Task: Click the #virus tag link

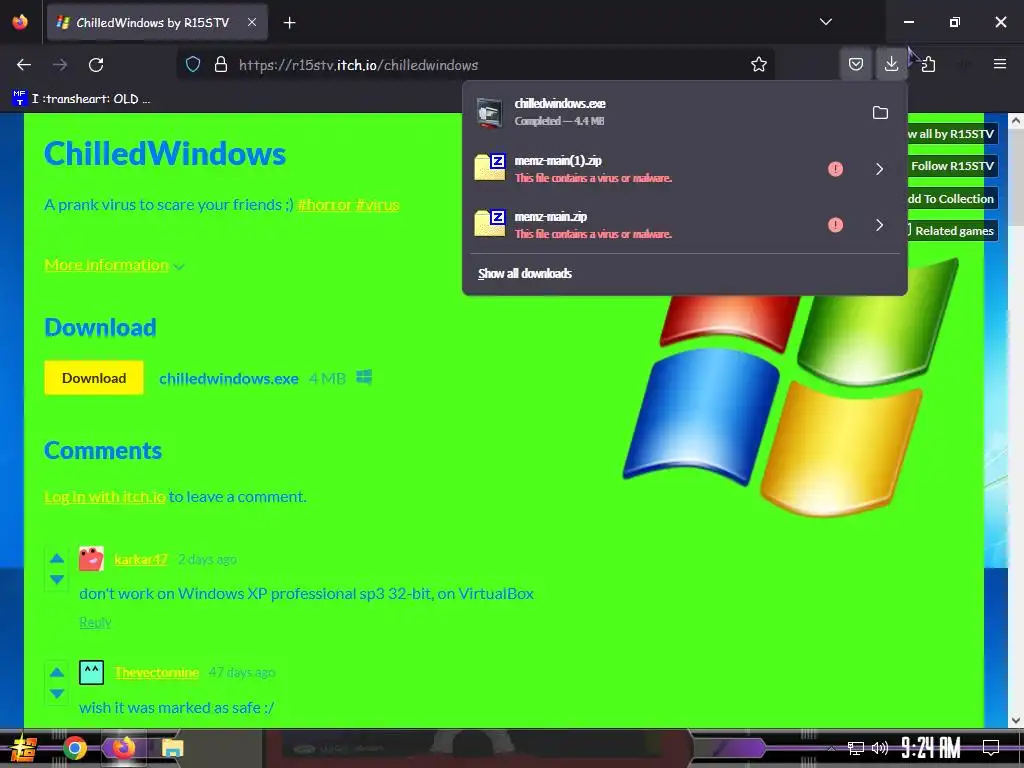Action: click(377, 205)
